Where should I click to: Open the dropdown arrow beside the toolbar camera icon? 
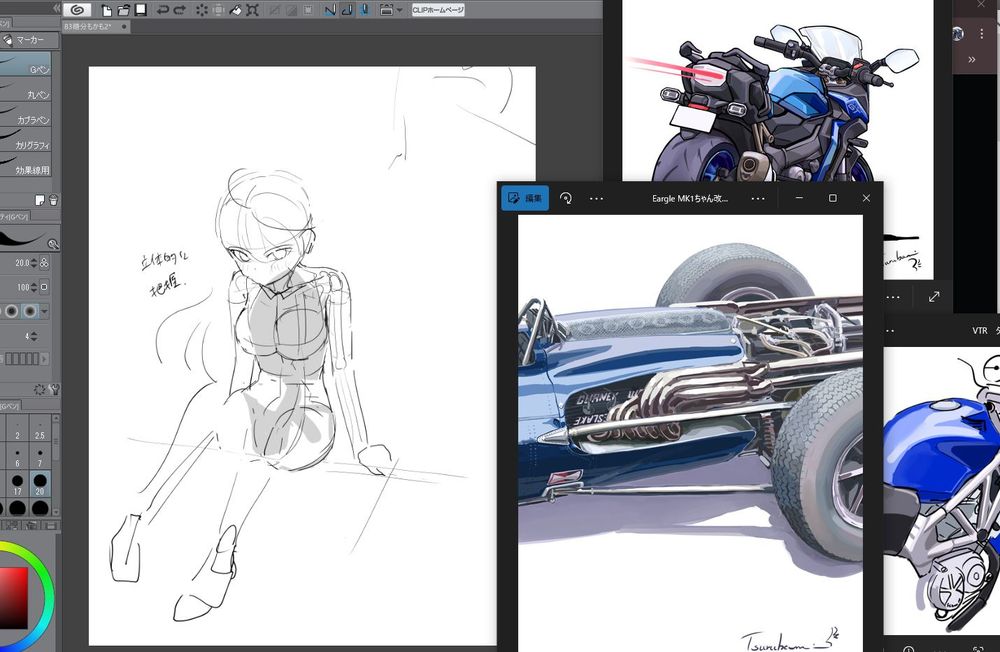point(400,10)
